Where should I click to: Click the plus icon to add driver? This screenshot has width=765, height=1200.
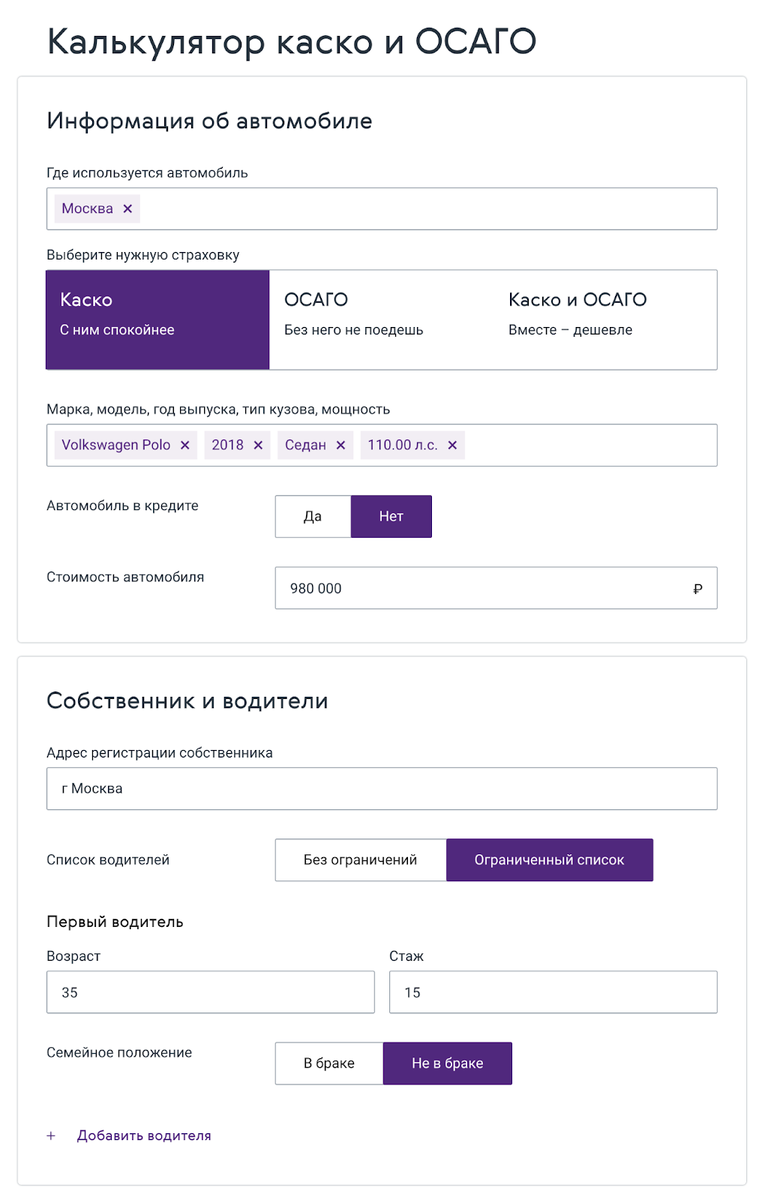tap(52, 1136)
